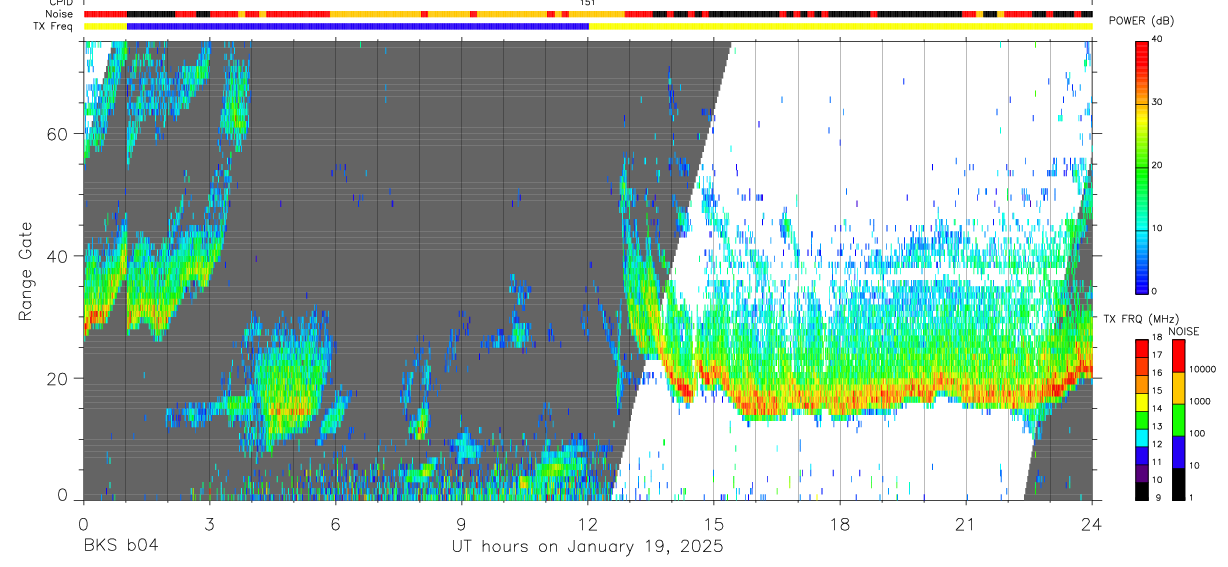Click the 'TX Freq' row label at top left
1228x567 pixels.
point(54,26)
